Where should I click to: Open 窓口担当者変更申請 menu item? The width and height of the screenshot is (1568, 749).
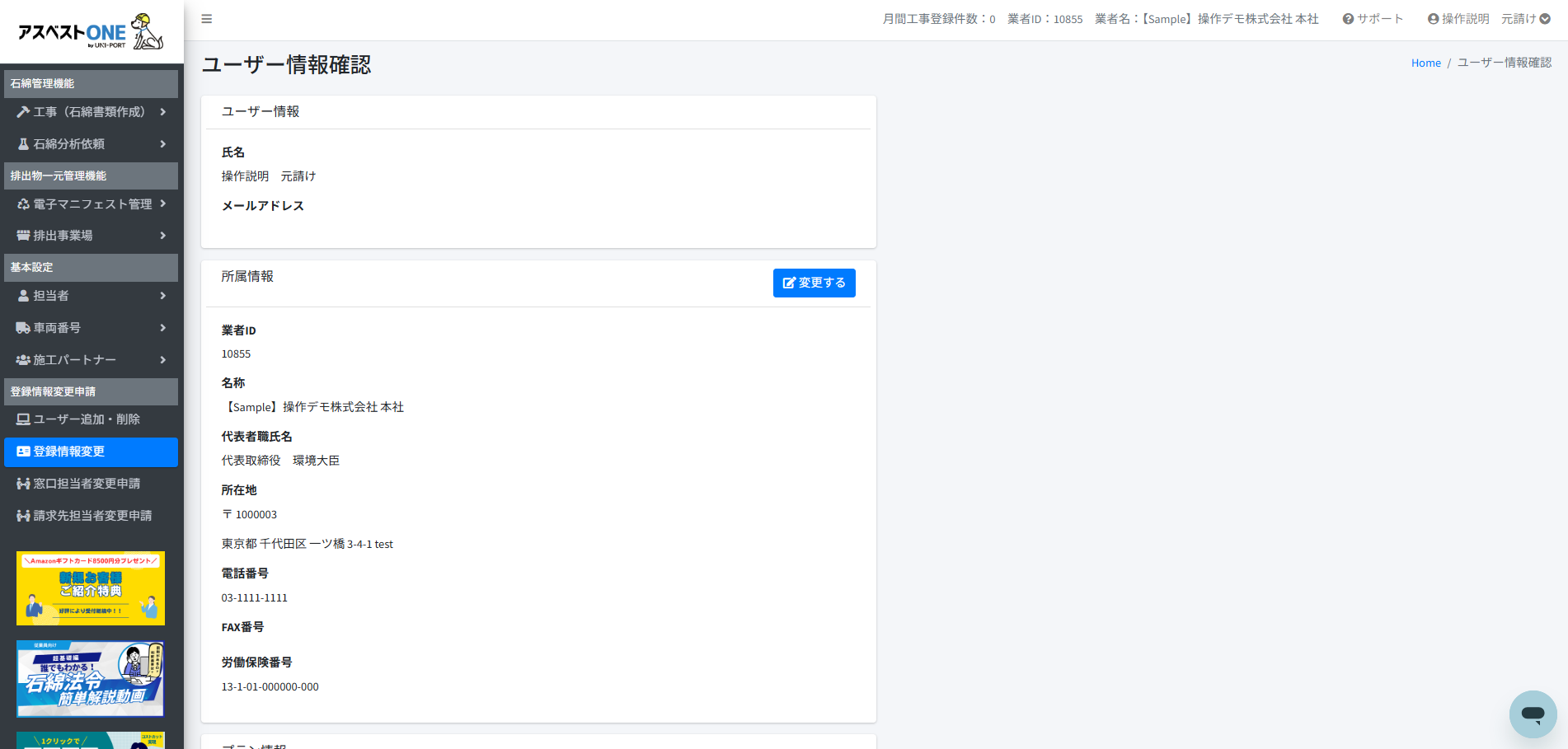pyautogui.click(x=87, y=484)
